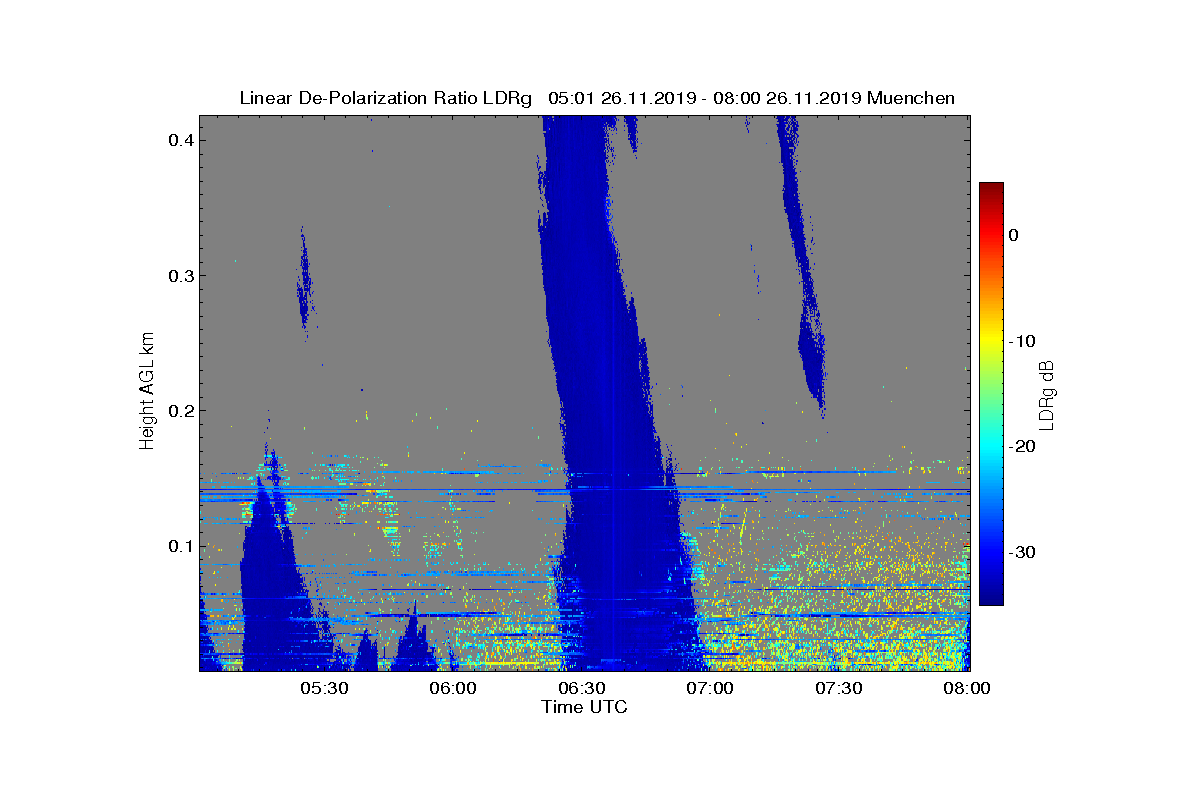Click the 06:30 time tick label
1200x800 pixels.
[x=582, y=688]
